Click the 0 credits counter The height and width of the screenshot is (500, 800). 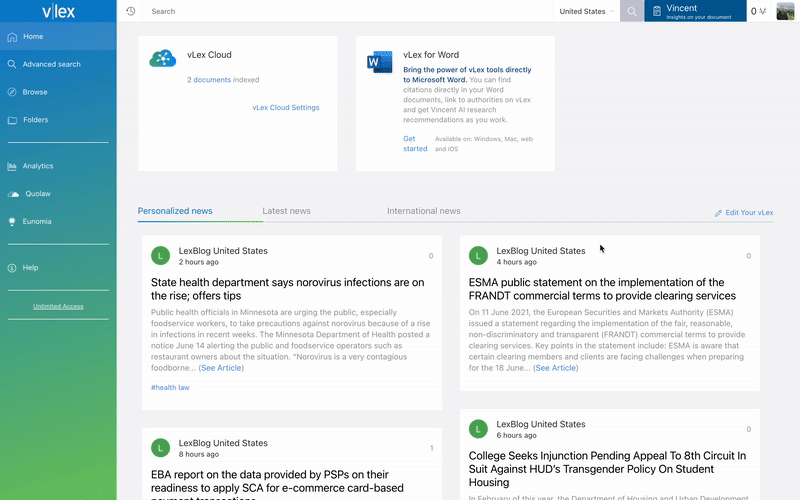[758, 11]
